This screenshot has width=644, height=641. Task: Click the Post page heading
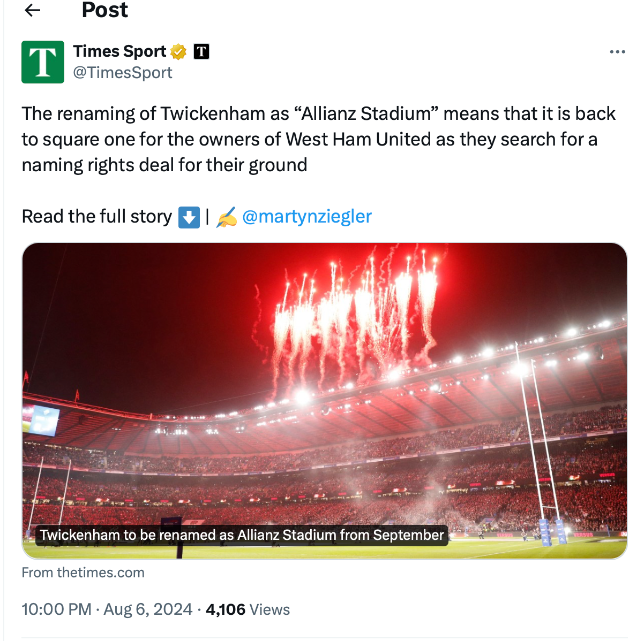coord(105,11)
